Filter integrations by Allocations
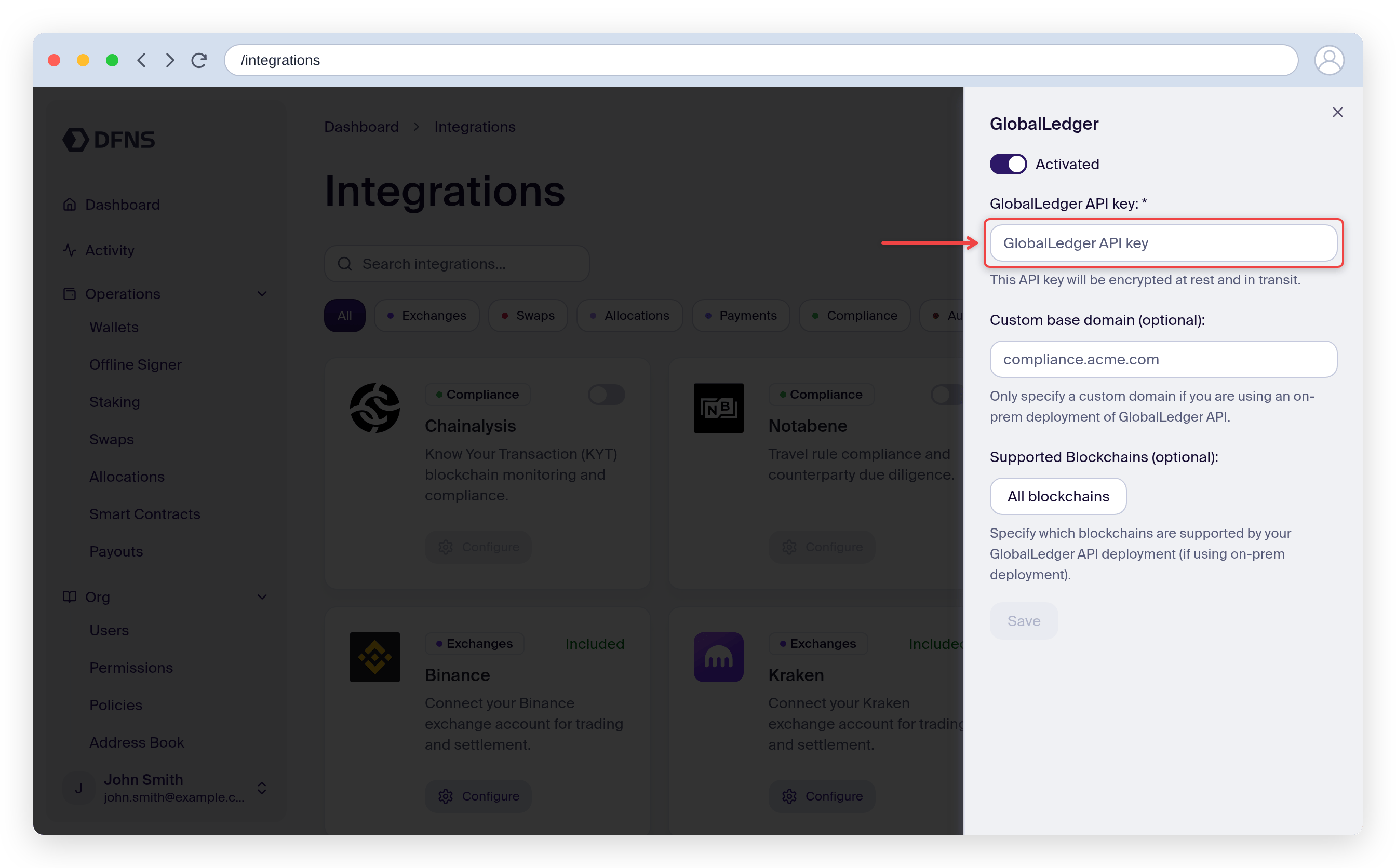 (x=629, y=316)
